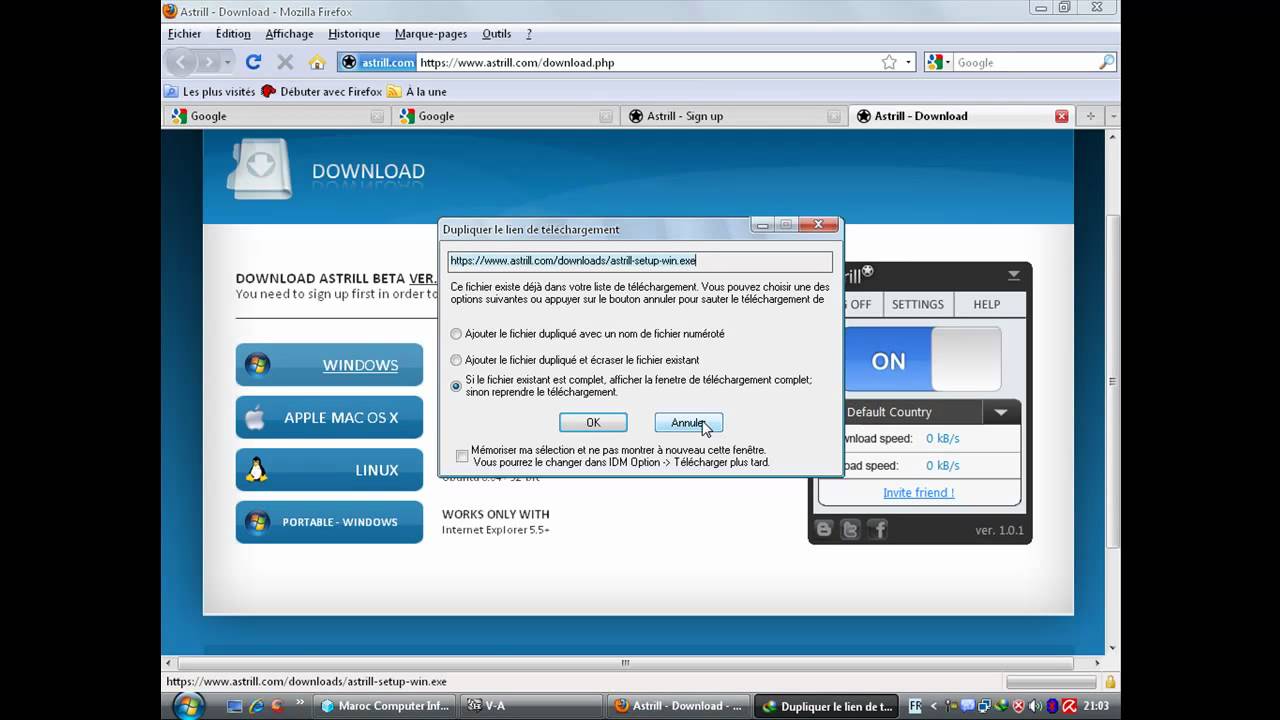Click the Linux penguin icon
The image size is (1280, 720).
click(x=257, y=469)
